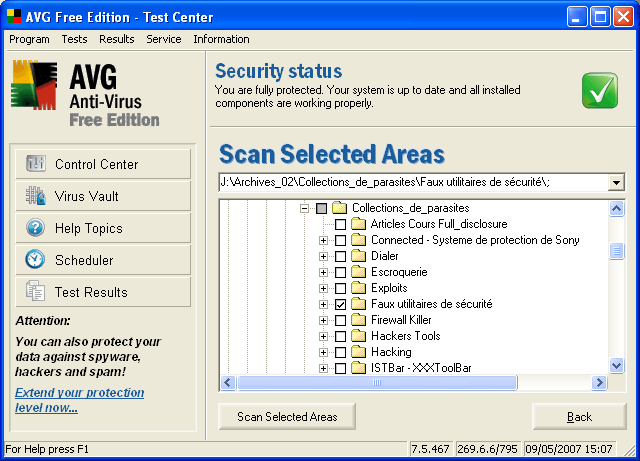Toggle the Collections_de_parasites checkbox
Screen dimensions: 640x461
321,208
